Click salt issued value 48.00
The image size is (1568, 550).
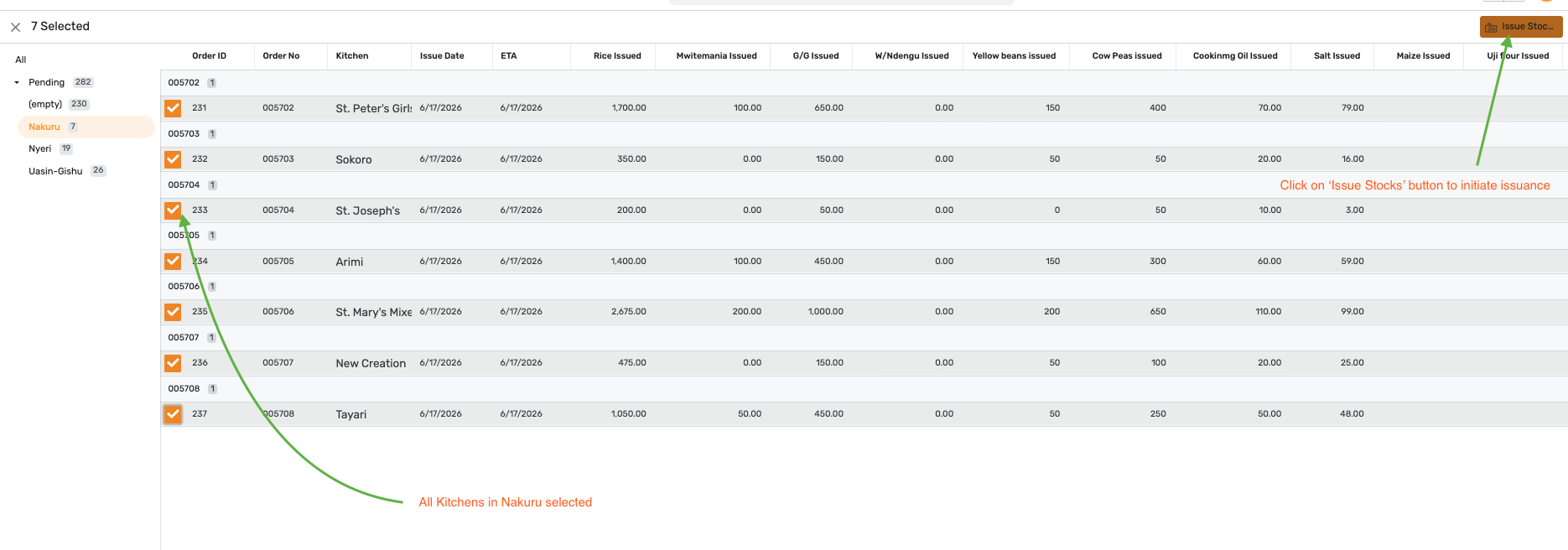(x=1352, y=414)
